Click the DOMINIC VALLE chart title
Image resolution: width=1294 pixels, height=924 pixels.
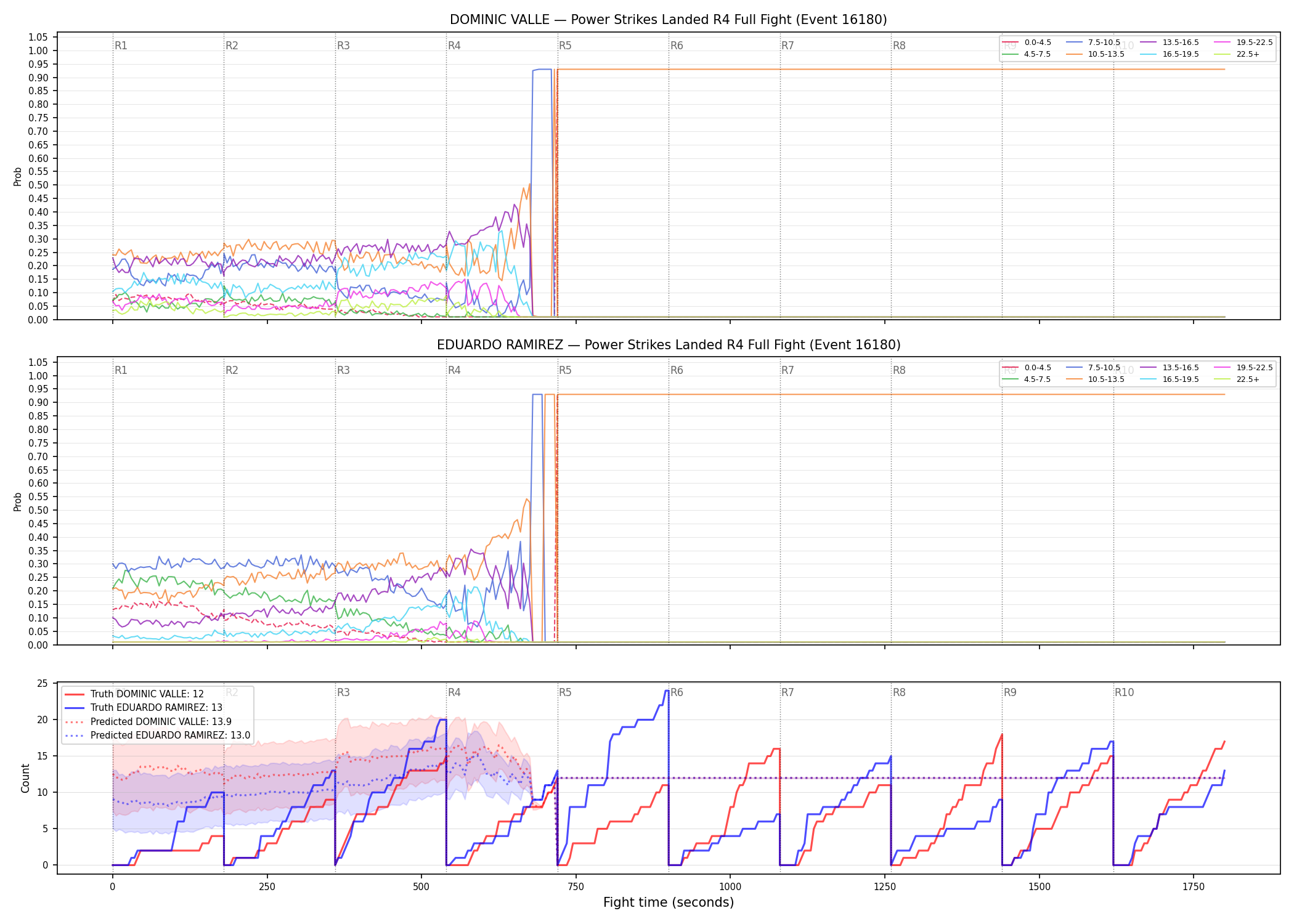tap(669, 20)
